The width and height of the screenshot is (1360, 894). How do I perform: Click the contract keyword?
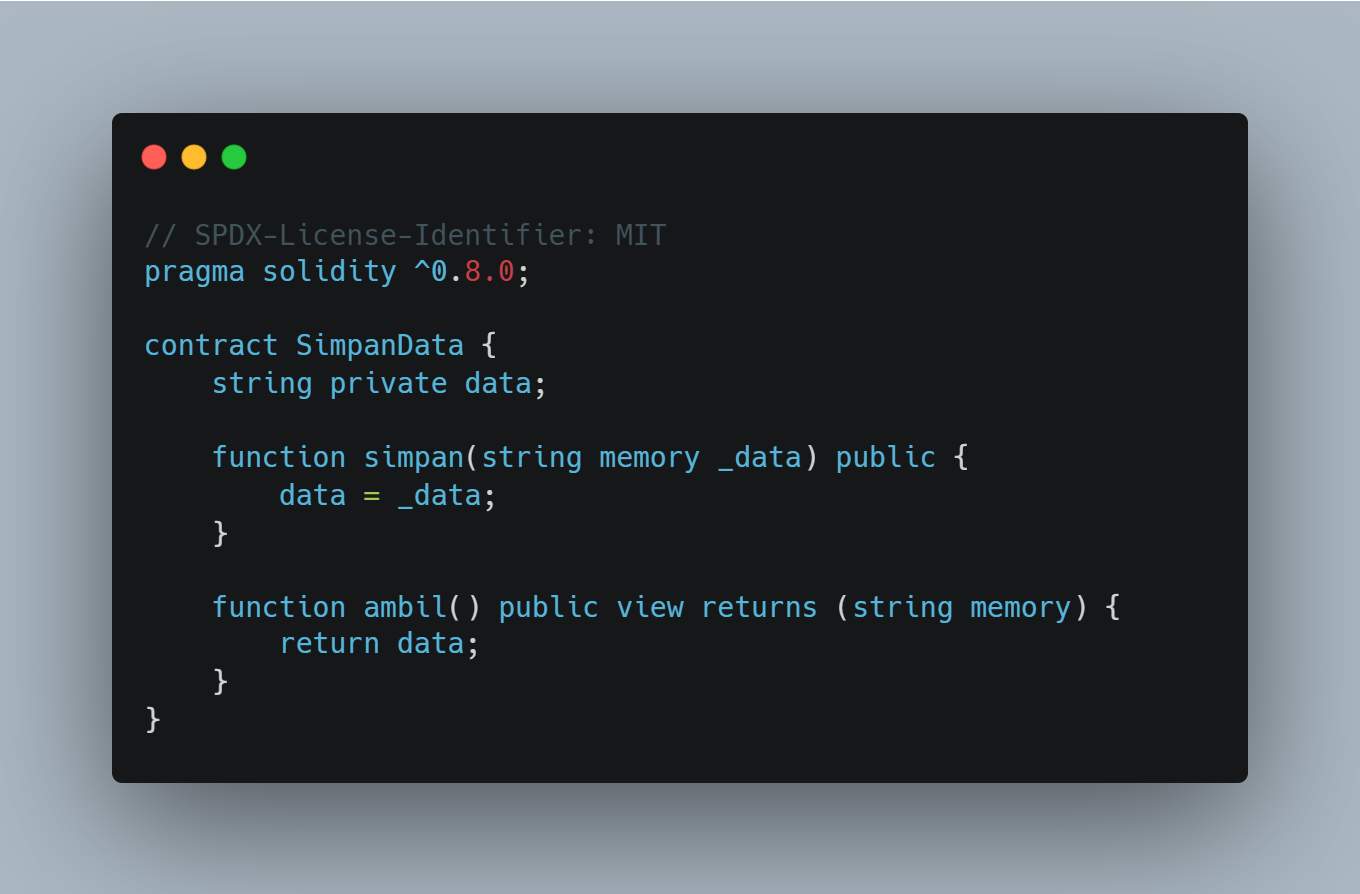point(211,346)
